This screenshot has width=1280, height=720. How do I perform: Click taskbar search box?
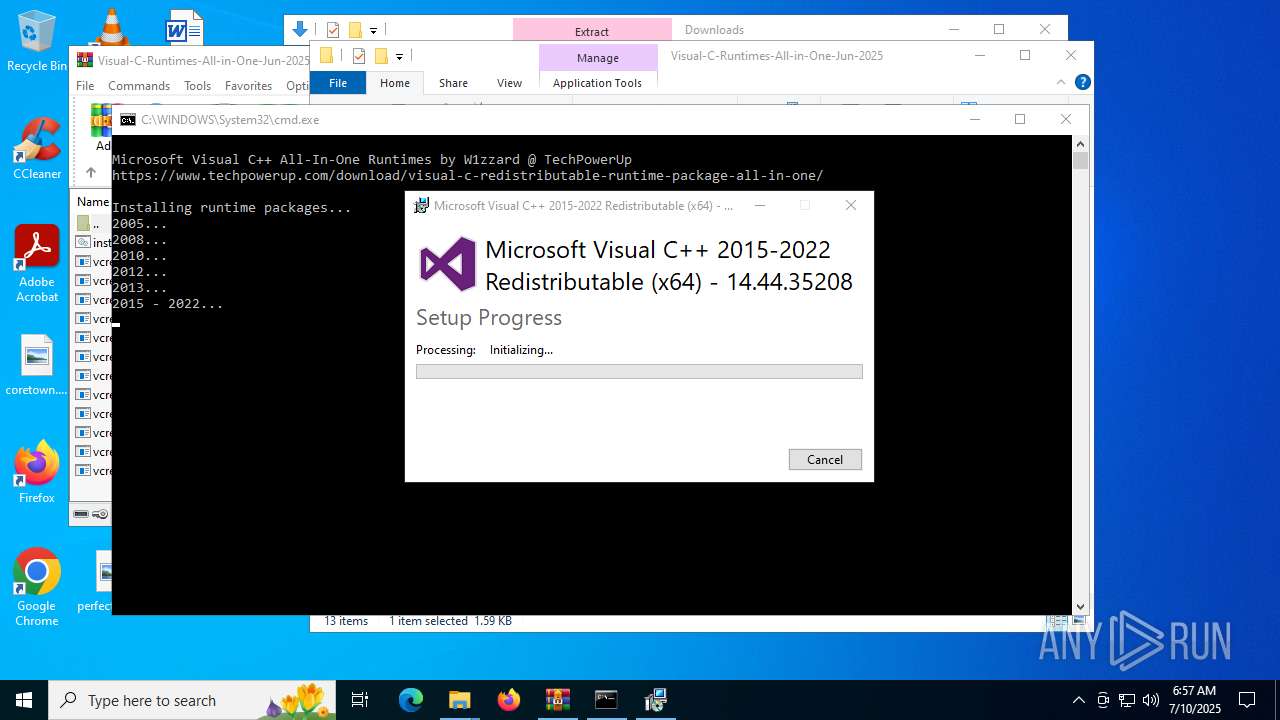193,700
